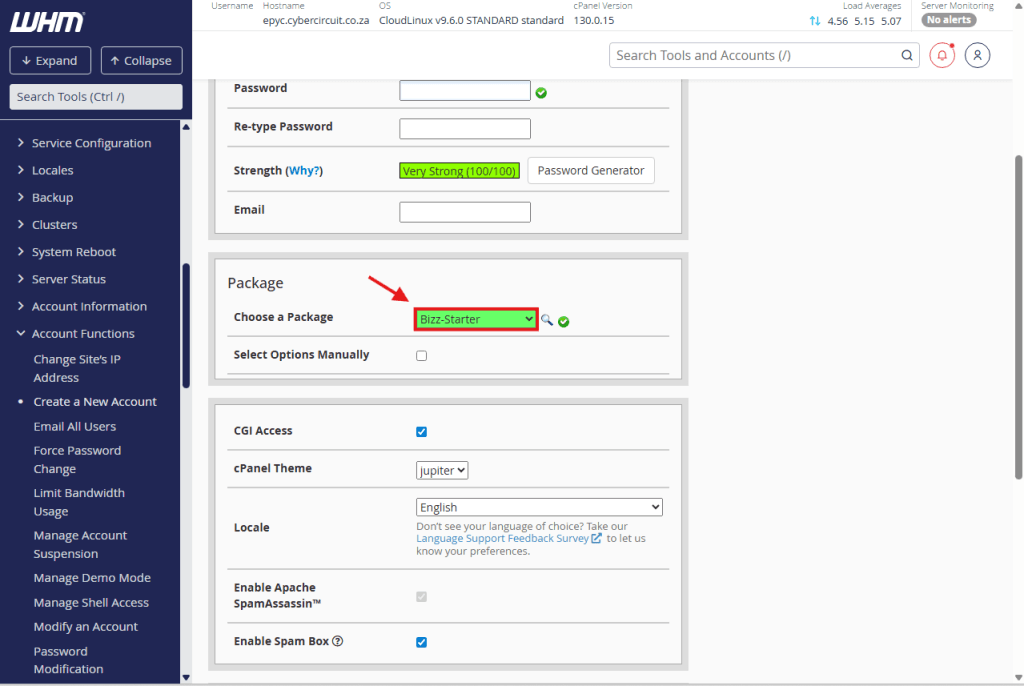Click the WHM logo
This screenshot has width=1024, height=686.
(x=48, y=22)
